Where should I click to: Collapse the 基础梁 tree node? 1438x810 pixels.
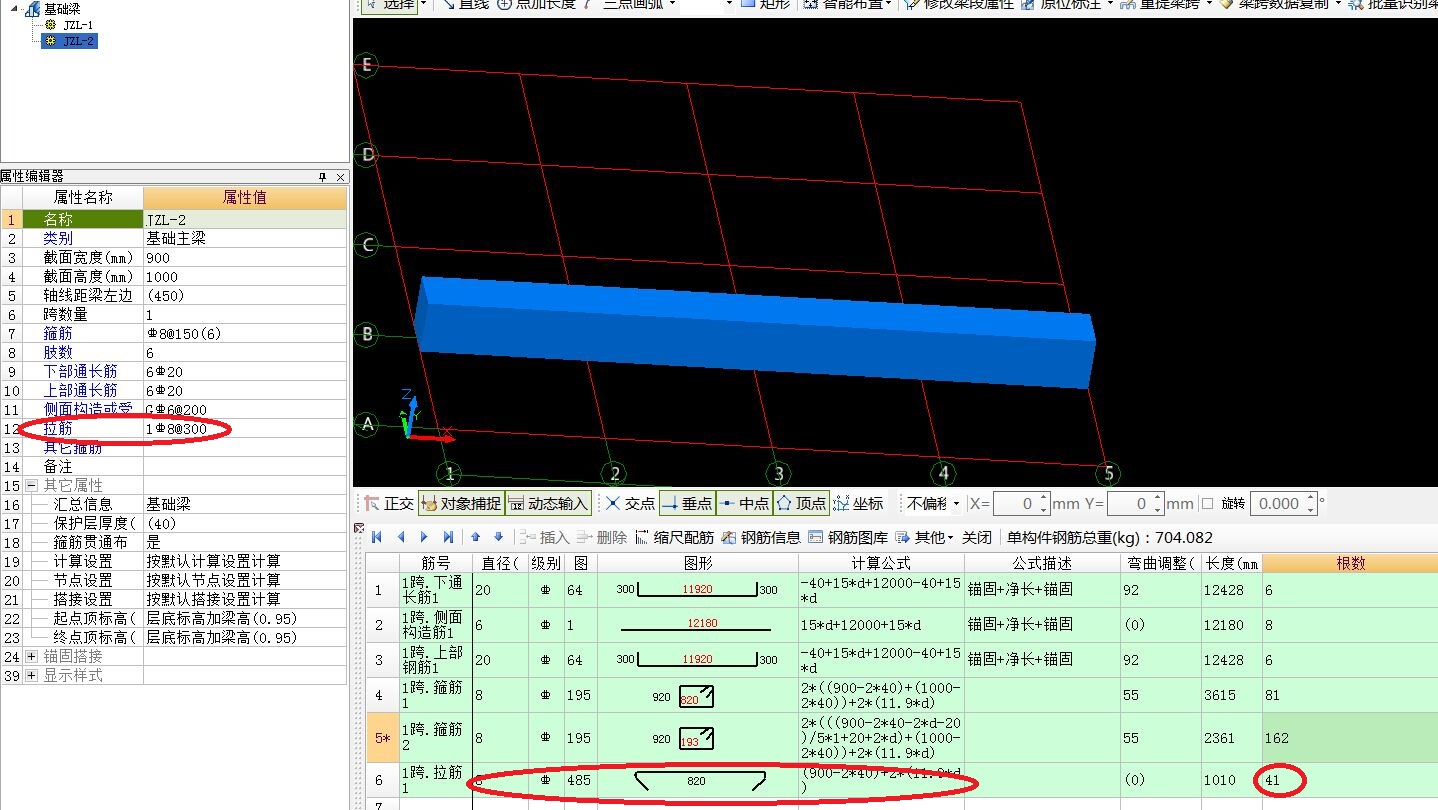point(12,9)
